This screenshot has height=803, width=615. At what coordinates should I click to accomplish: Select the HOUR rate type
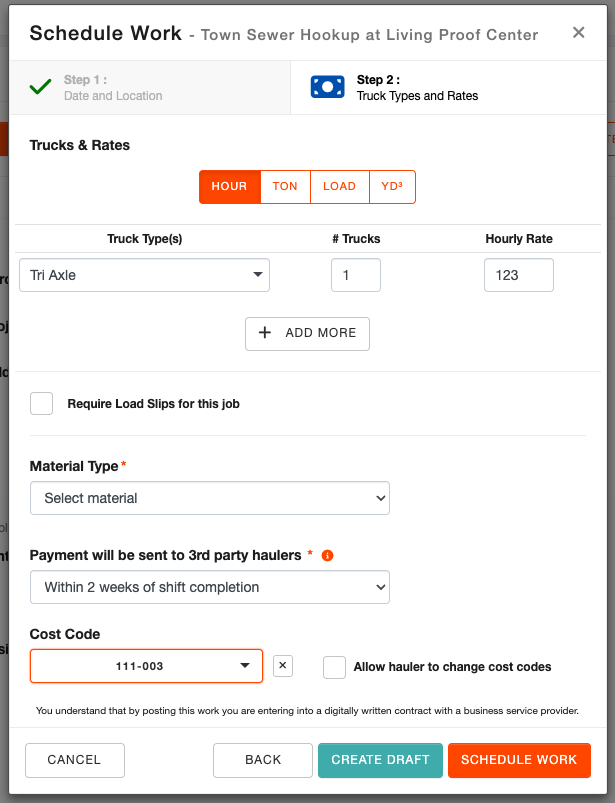(229, 187)
